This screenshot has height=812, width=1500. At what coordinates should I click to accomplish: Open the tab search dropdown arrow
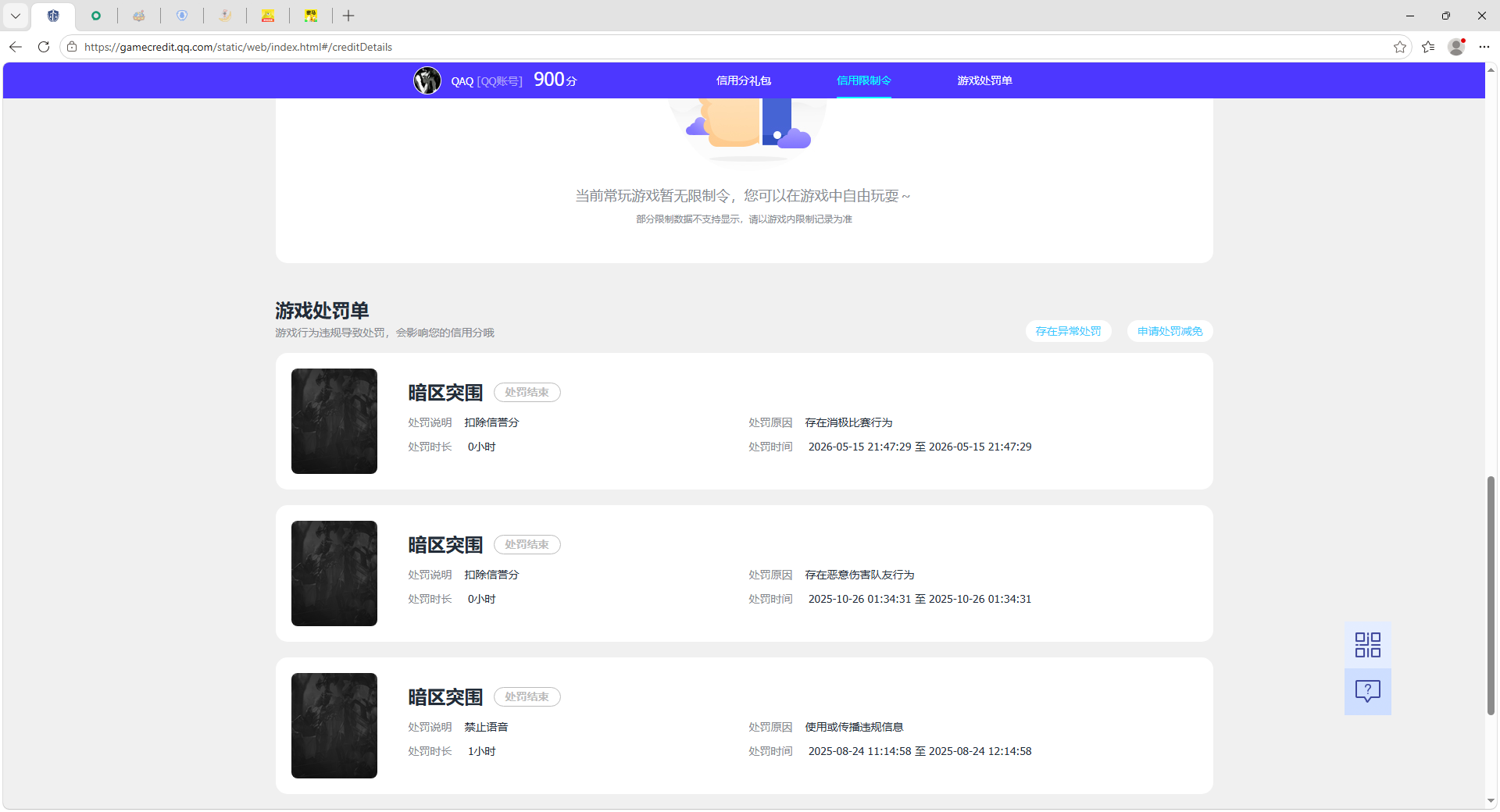click(16, 16)
